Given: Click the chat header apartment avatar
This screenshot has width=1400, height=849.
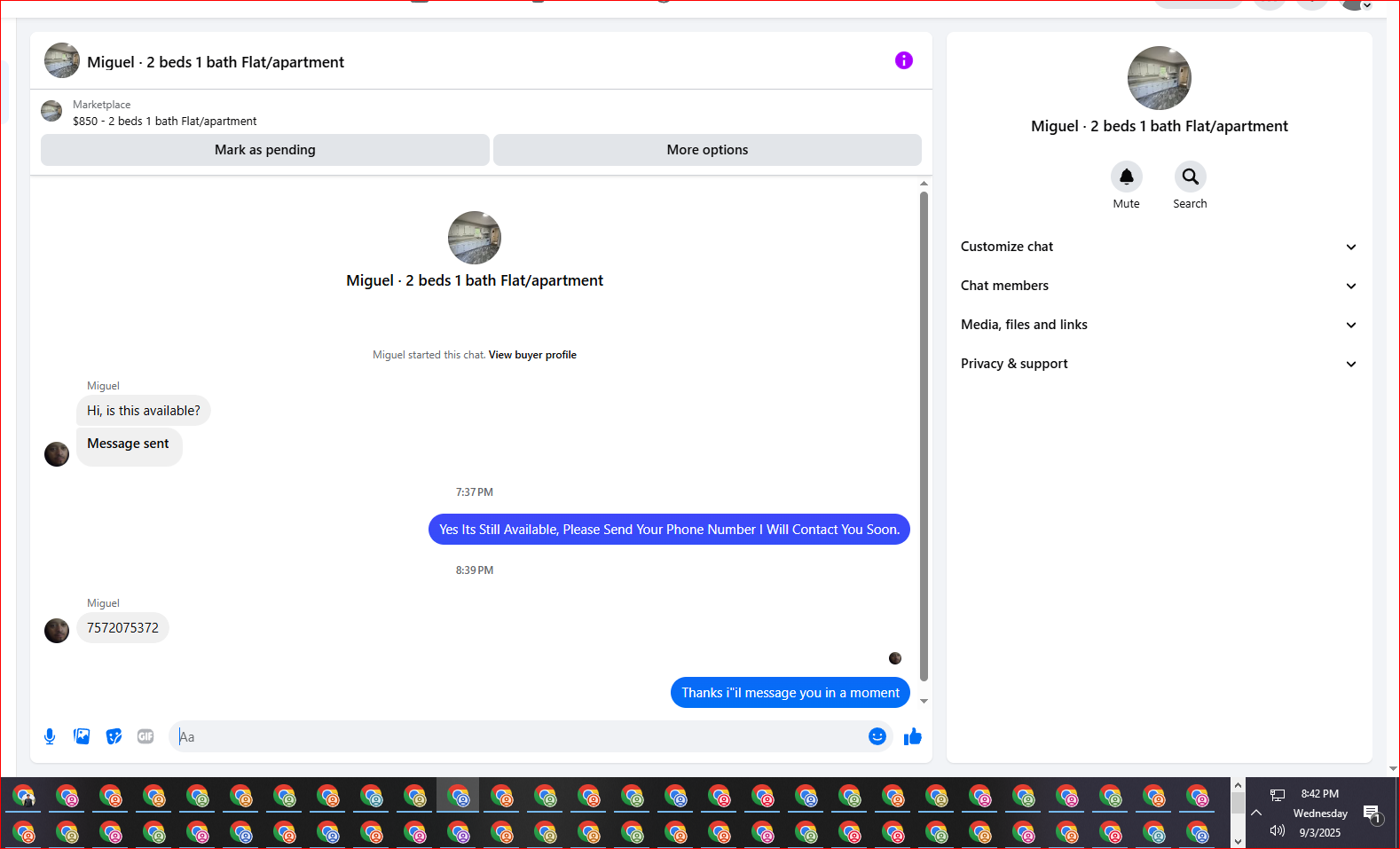Looking at the screenshot, I should coord(62,60).
